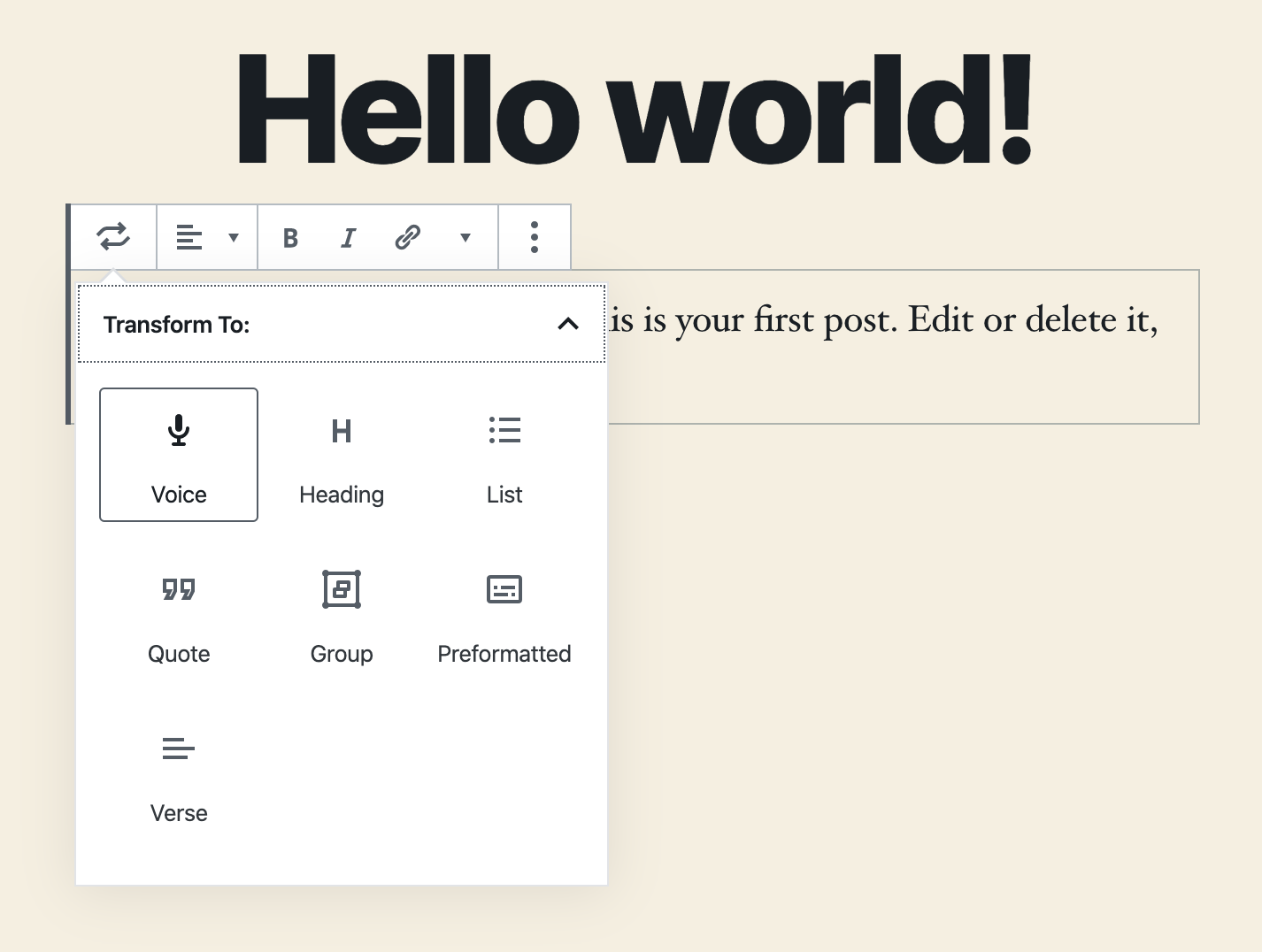Open the text alignment options

coord(189,237)
